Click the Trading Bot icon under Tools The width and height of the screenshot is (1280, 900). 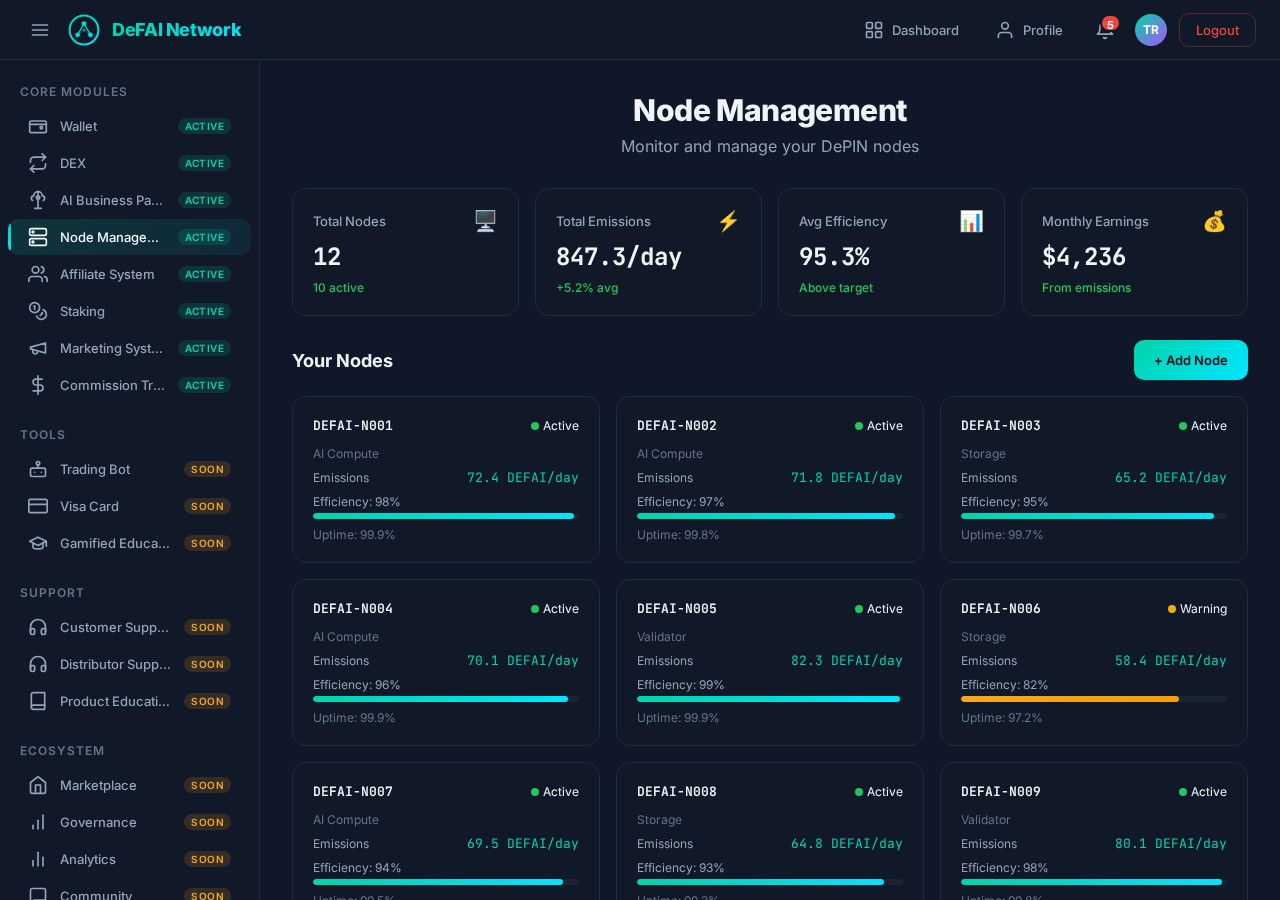[x=38, y=469]
